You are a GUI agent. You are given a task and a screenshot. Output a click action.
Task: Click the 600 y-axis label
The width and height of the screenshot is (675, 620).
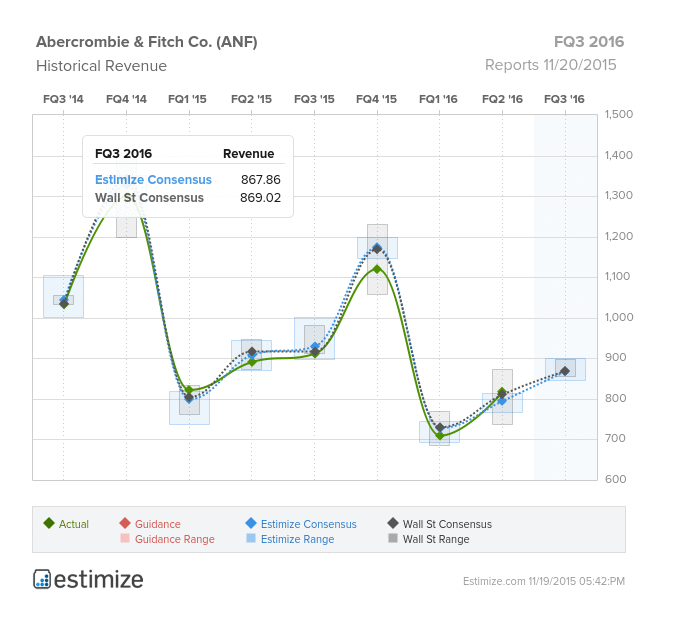click(x=615, y=479)
